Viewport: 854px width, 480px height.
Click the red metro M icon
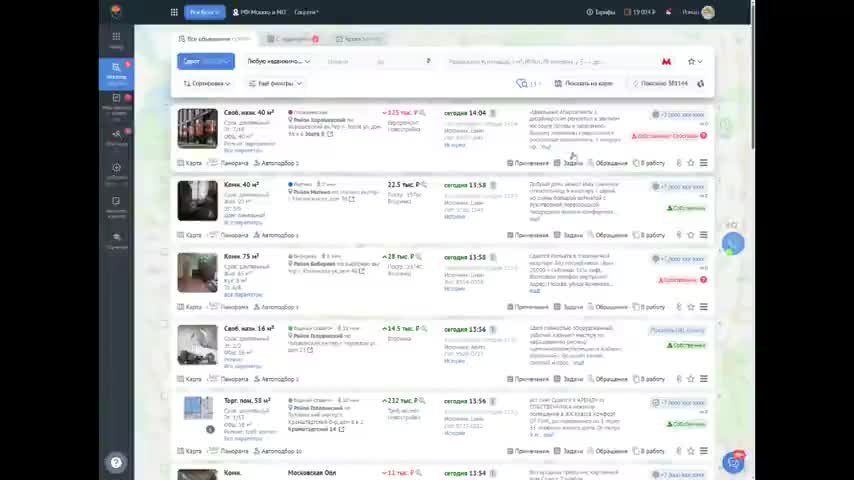coord(666,62)
